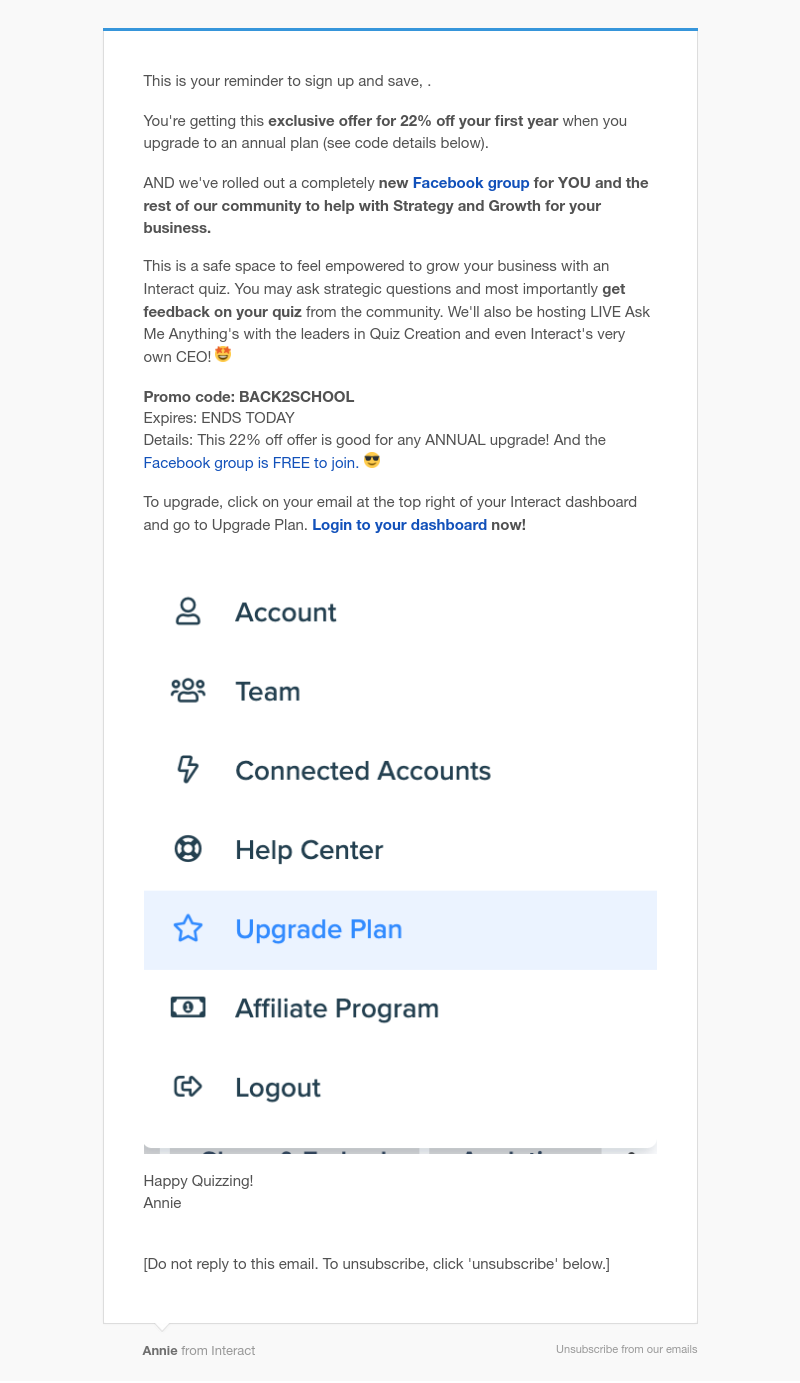
Task: Click the Upgrade Plan star icon
Action: point(188,929)
